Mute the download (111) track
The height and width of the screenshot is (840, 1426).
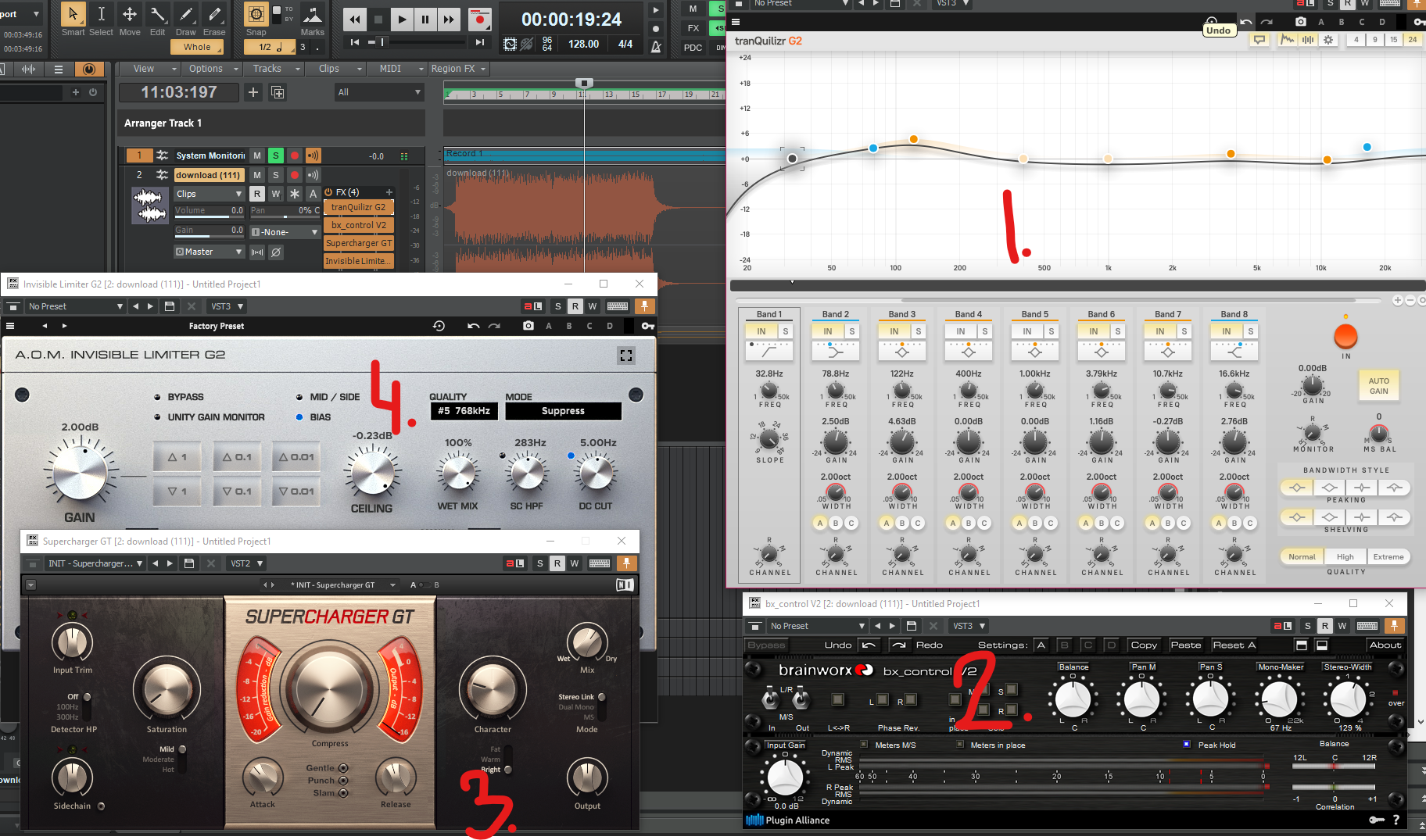[x=256, y=175]
